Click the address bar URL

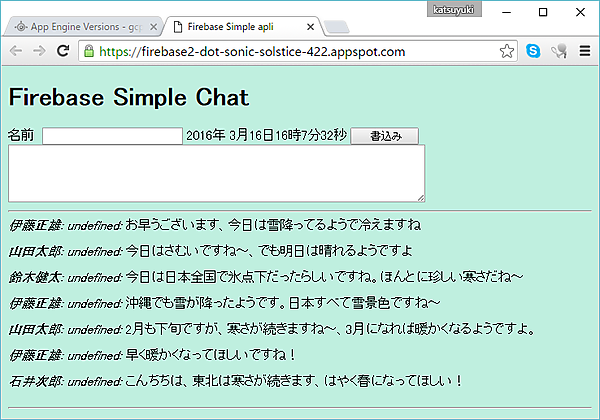click(252, 51)
